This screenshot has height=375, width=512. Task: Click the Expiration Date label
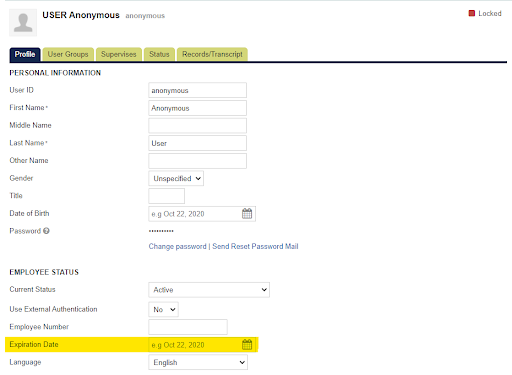34,344
